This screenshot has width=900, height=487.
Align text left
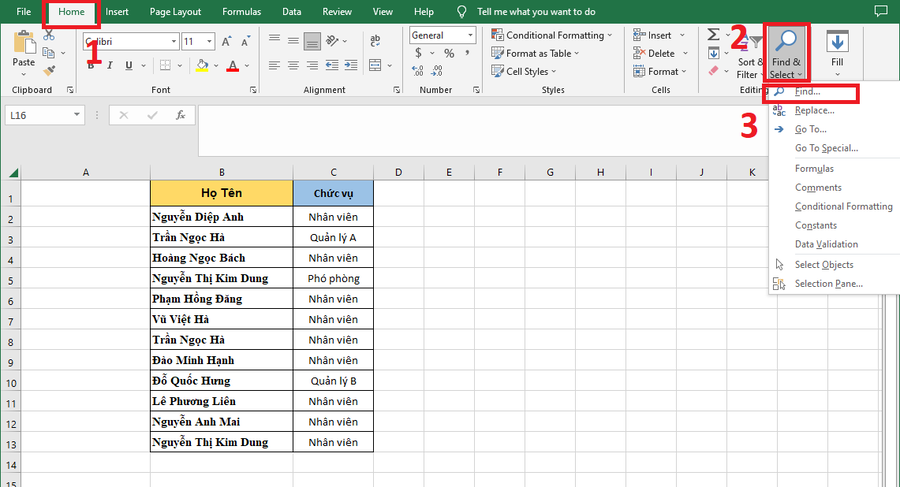click(274, 65)
